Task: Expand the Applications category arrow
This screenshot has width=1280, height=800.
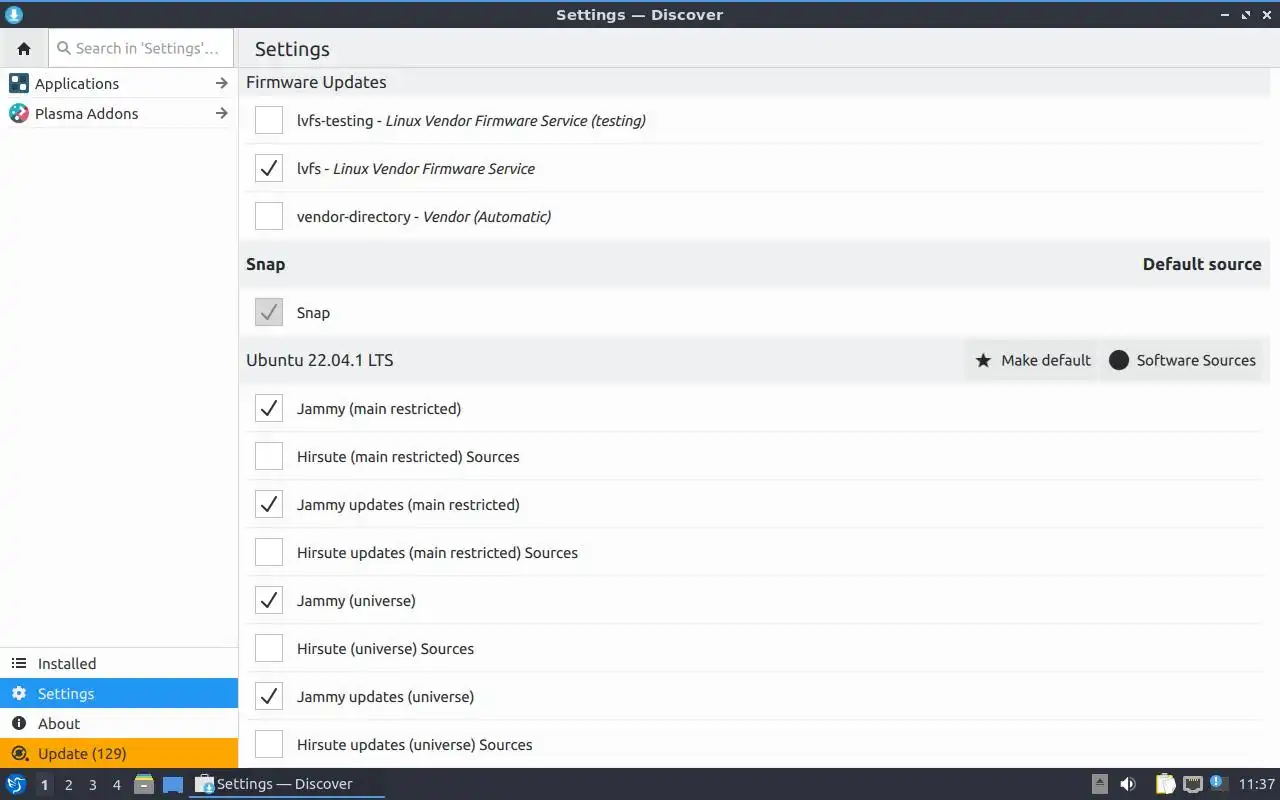Action: coord(222,83)
